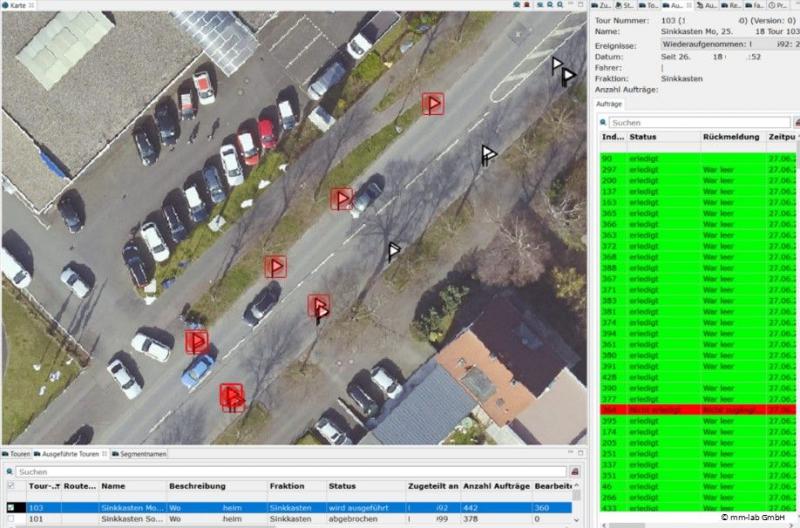Sort orders by the Rückmeldung column header
Viewport: 800px width, 528px height.
click(x=730, y=136)
